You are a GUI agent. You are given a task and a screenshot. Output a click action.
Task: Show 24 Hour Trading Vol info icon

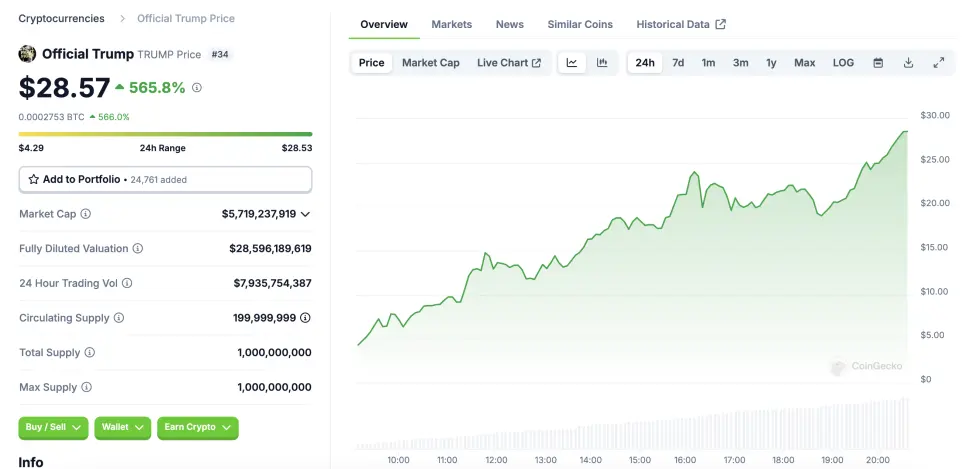pyautogui.click(x=127, y=283)
